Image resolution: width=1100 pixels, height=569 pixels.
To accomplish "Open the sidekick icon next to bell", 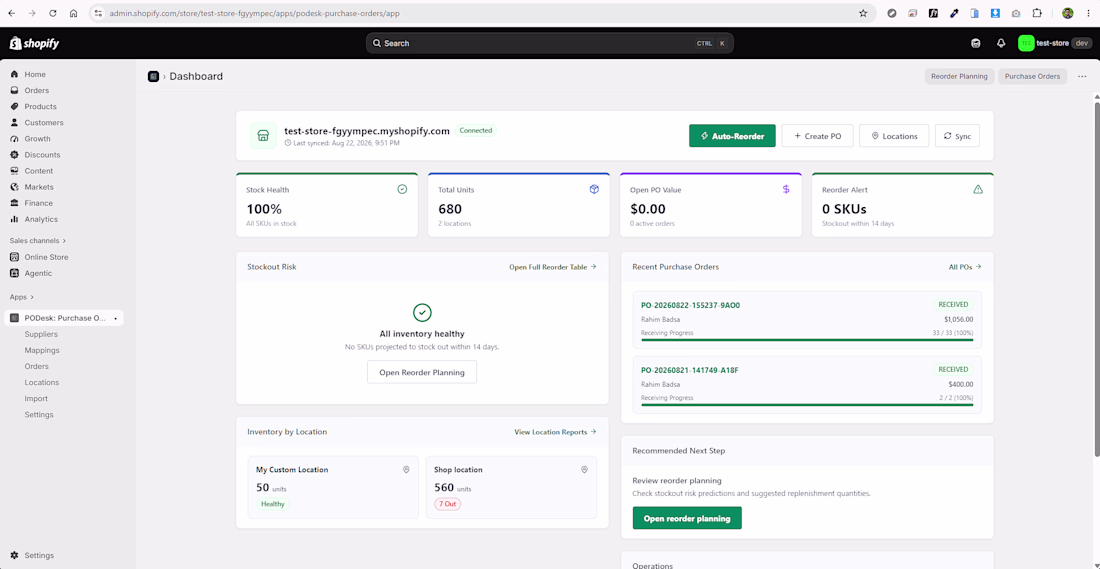I will 975,43.
